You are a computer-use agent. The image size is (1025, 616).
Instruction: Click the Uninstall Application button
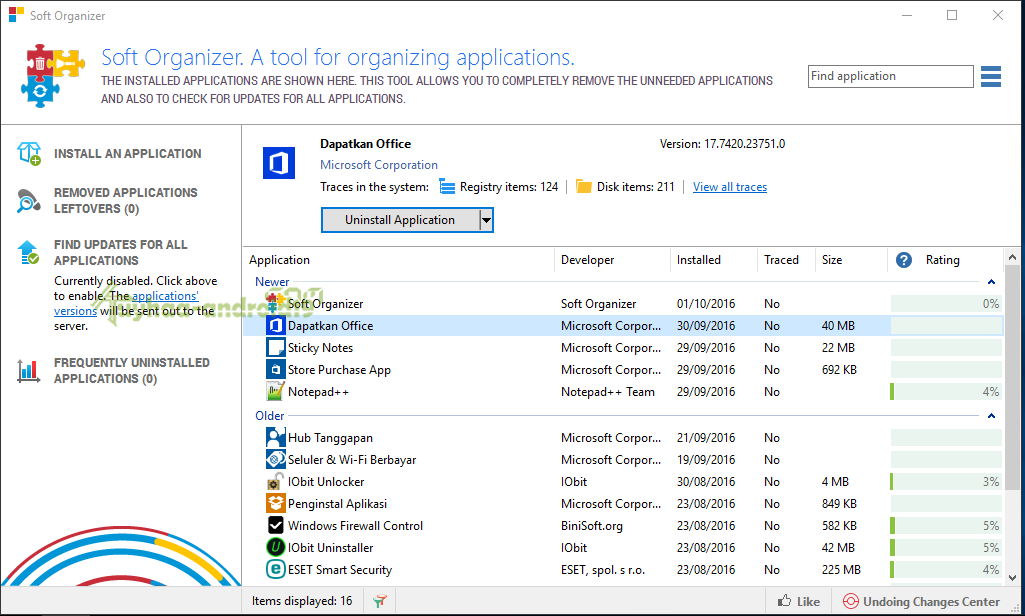400,220
